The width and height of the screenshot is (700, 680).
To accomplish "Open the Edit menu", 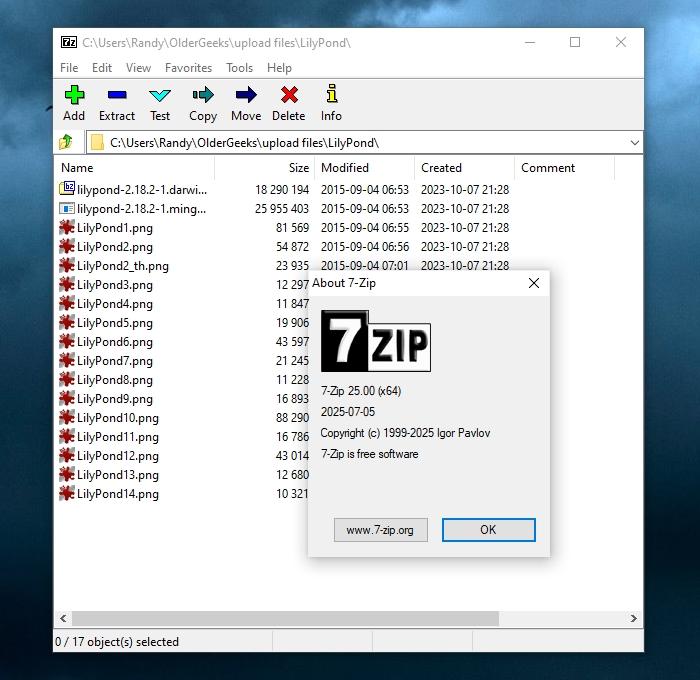I will point(102,68).
